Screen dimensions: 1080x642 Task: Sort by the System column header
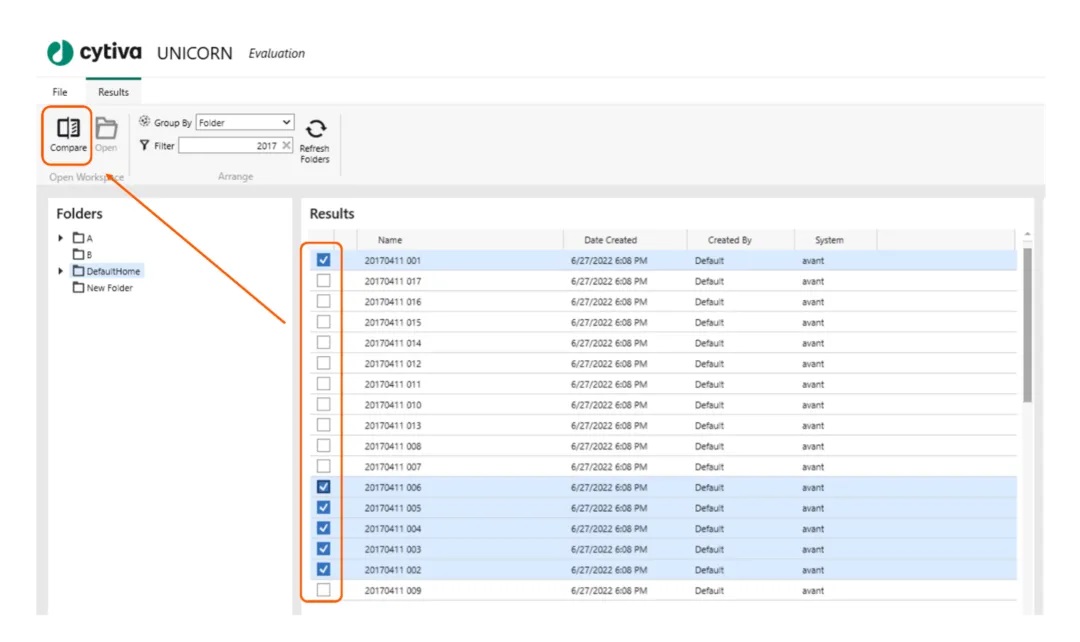829,240
